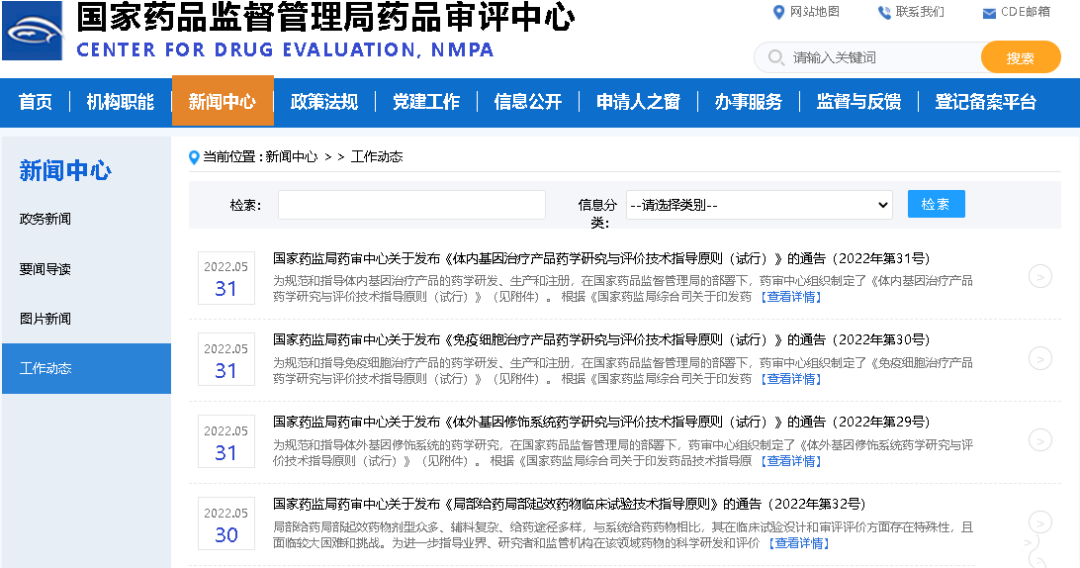Click arrow circle for 2022年第29号 notice
Image resolution: width=1080 pixels, height=568 pixels.
click(x=1040, y=441)
